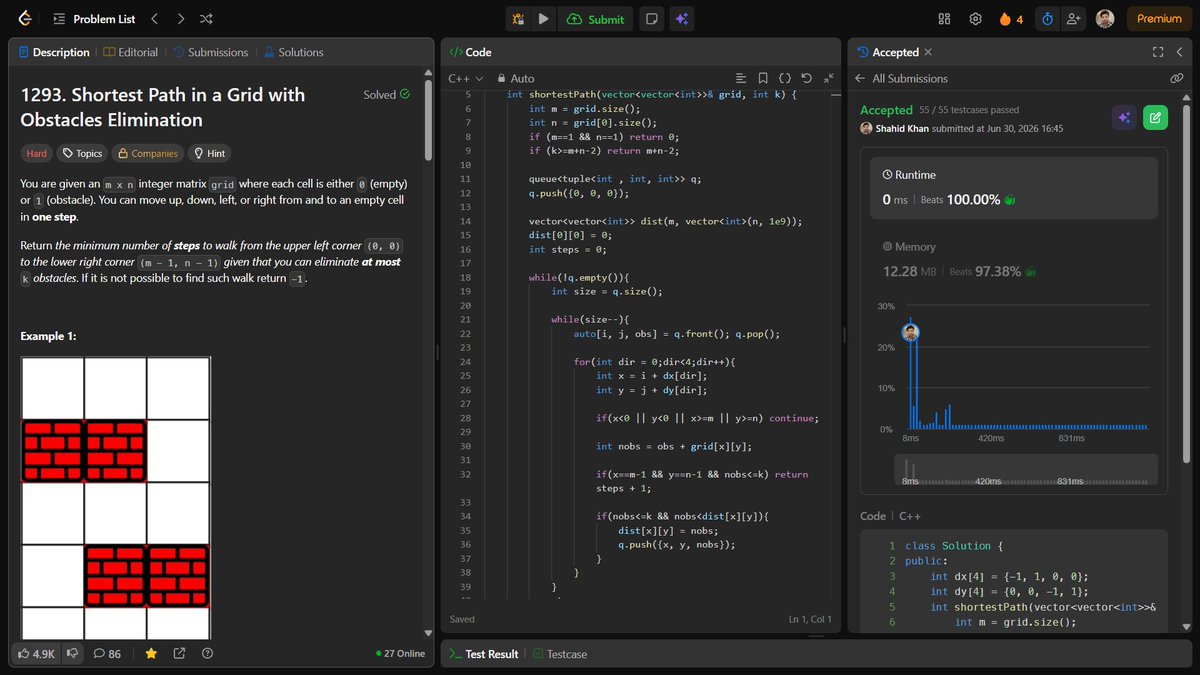View the streak fire counter
Screen dimensions: 1200x675
click(1011, 18)
